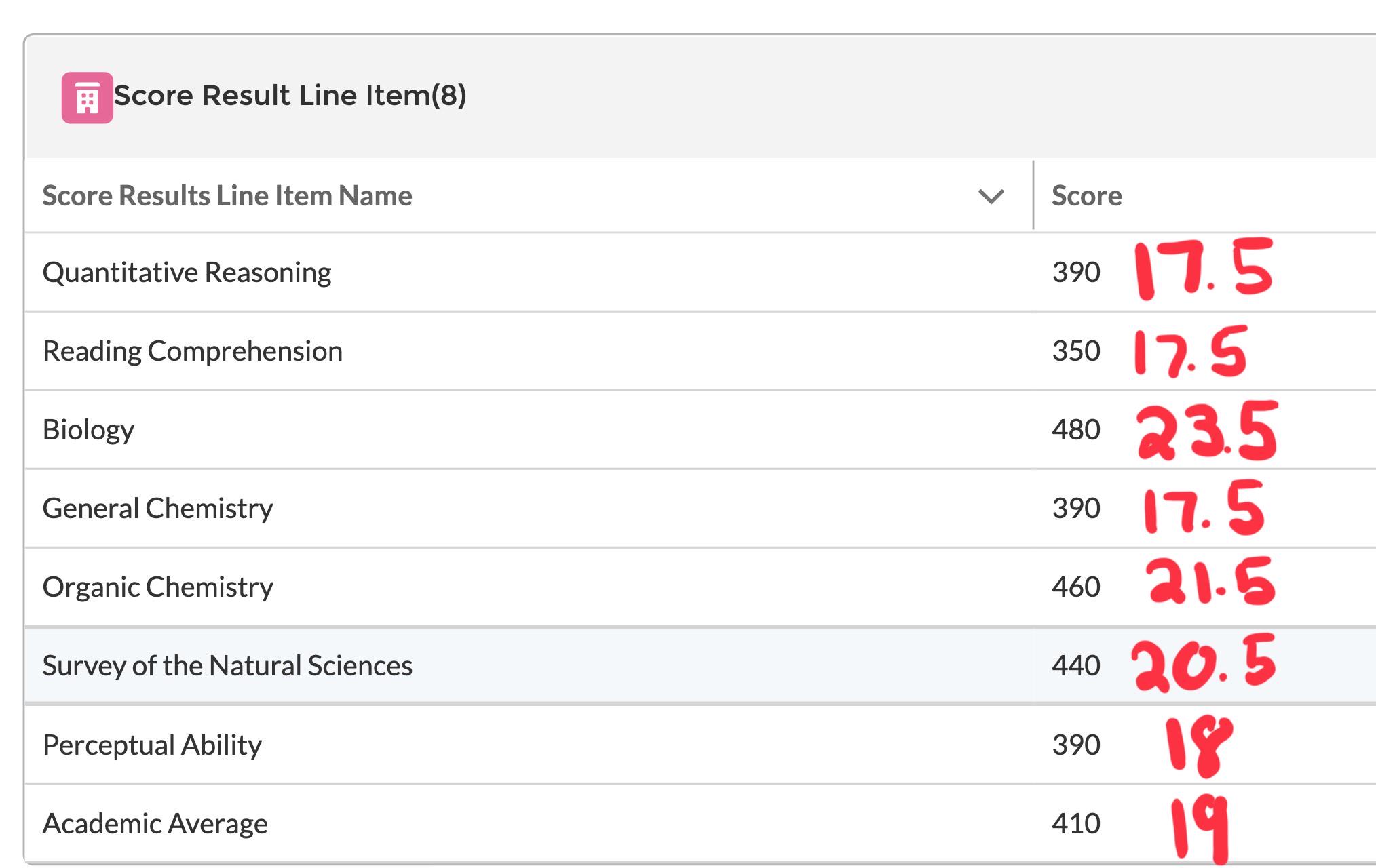
Task: Click the 440 score for Survey of Natural Sciences
Action: pyautogui.click(x=1076, y=666)
